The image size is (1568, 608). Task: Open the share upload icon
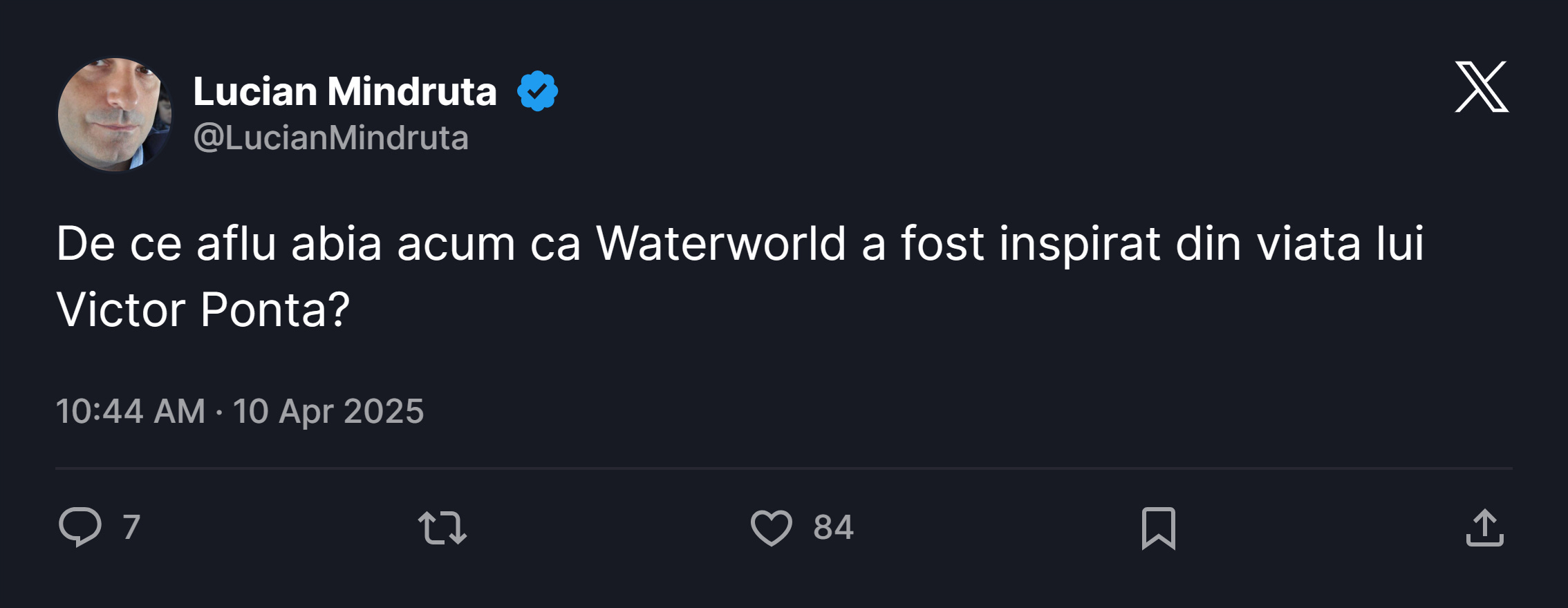click(1485, 528)
